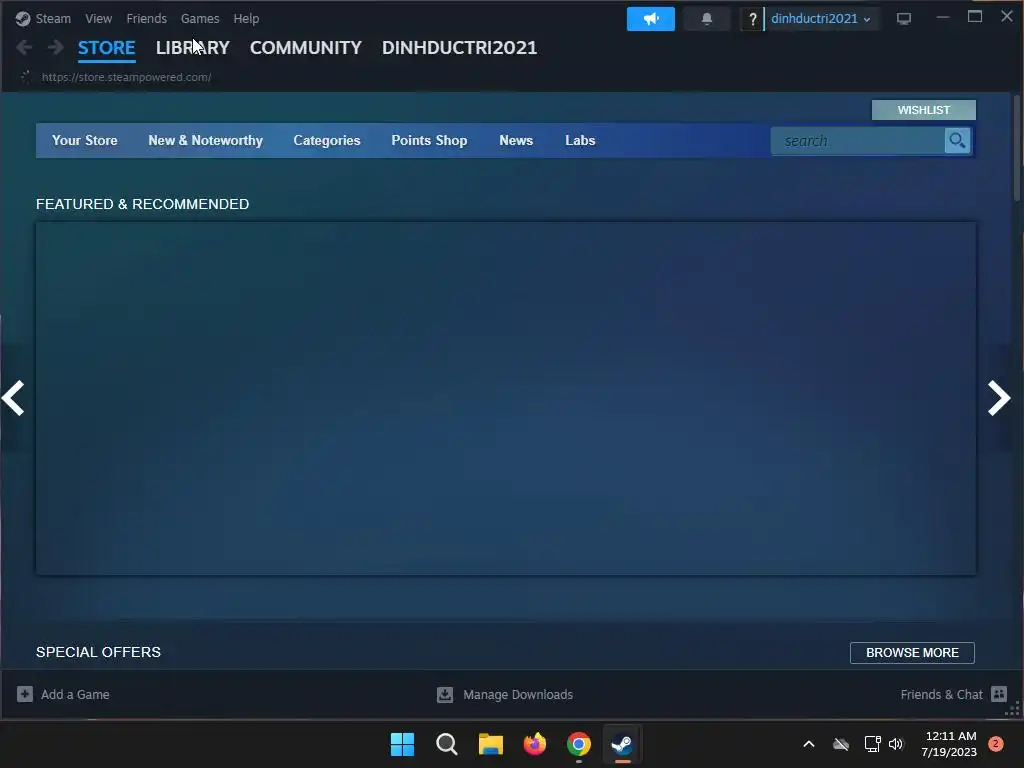Switch to Big Picture mode monitor icon

tap(904, 19)
